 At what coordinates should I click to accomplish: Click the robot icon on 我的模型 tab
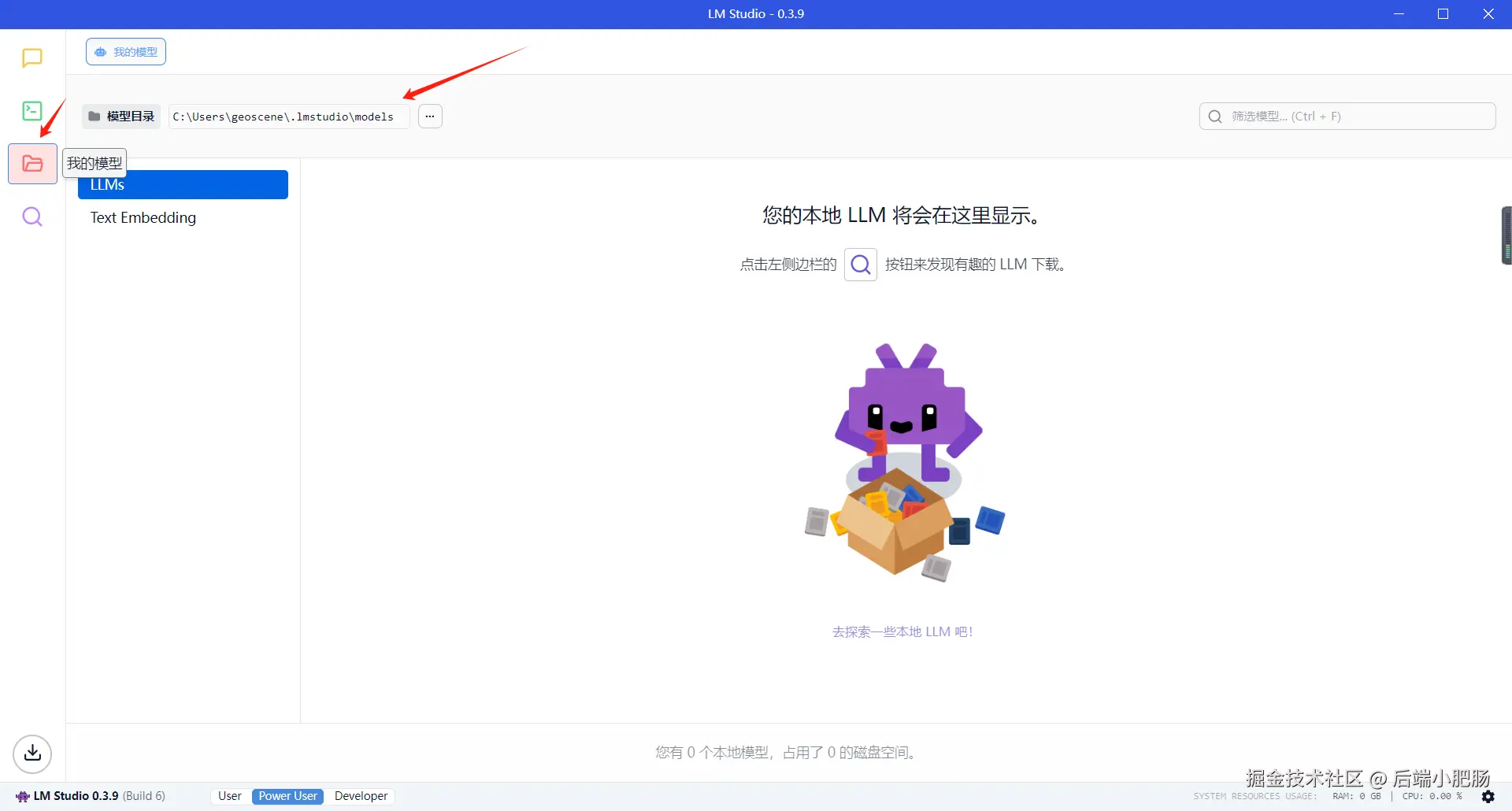tap(101, 52)
